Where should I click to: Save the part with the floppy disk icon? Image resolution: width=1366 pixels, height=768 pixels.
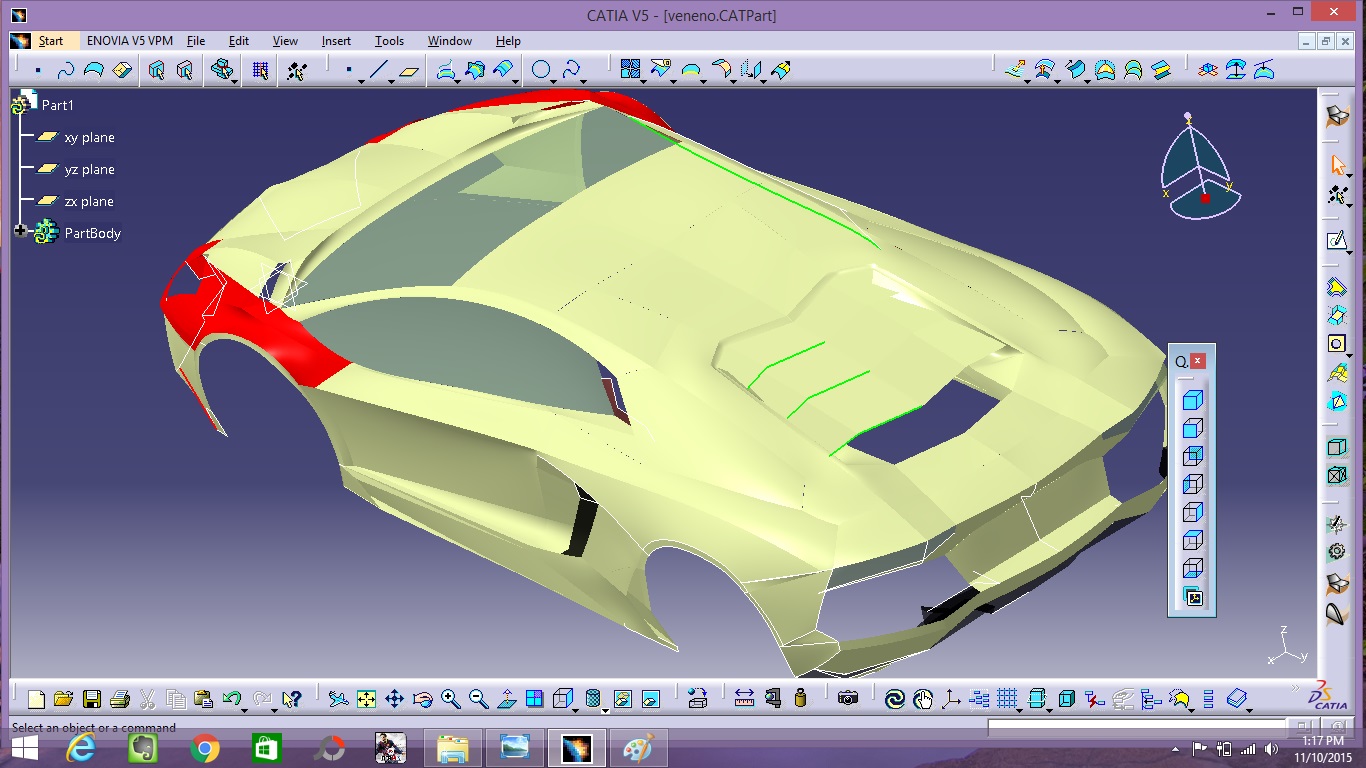92,699
